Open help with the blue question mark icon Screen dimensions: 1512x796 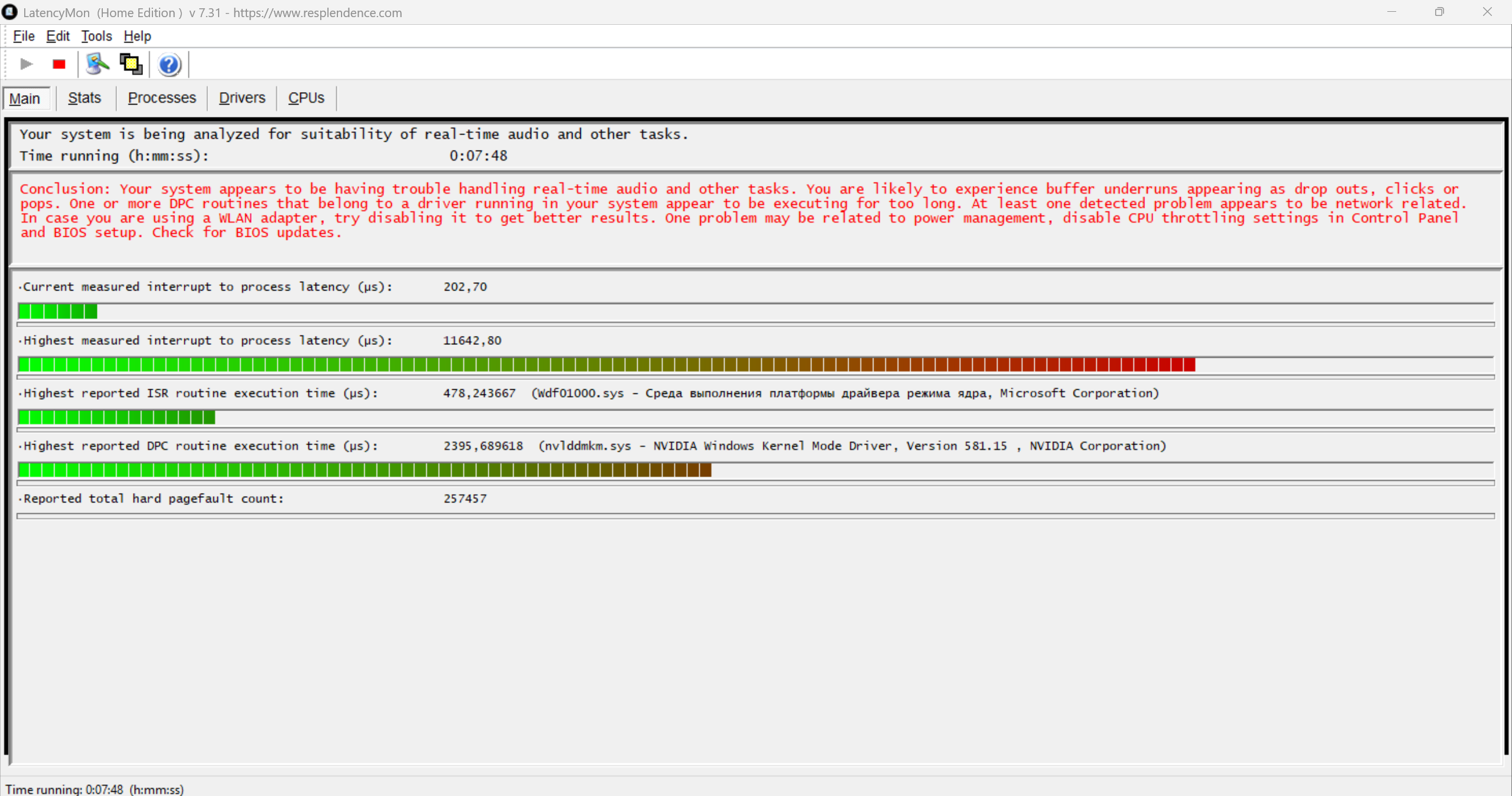(x=169, y=64)
